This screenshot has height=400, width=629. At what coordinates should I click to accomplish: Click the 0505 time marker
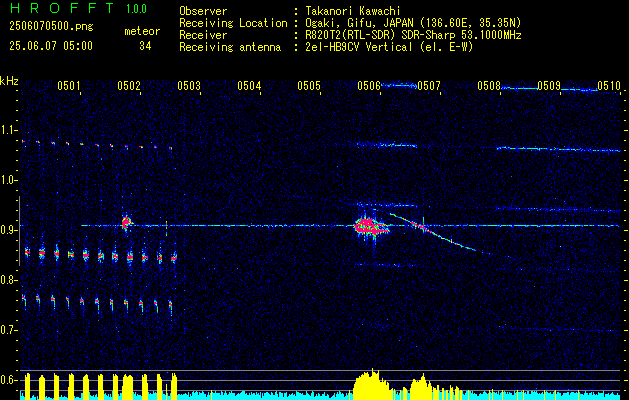(x=309, y=85)
